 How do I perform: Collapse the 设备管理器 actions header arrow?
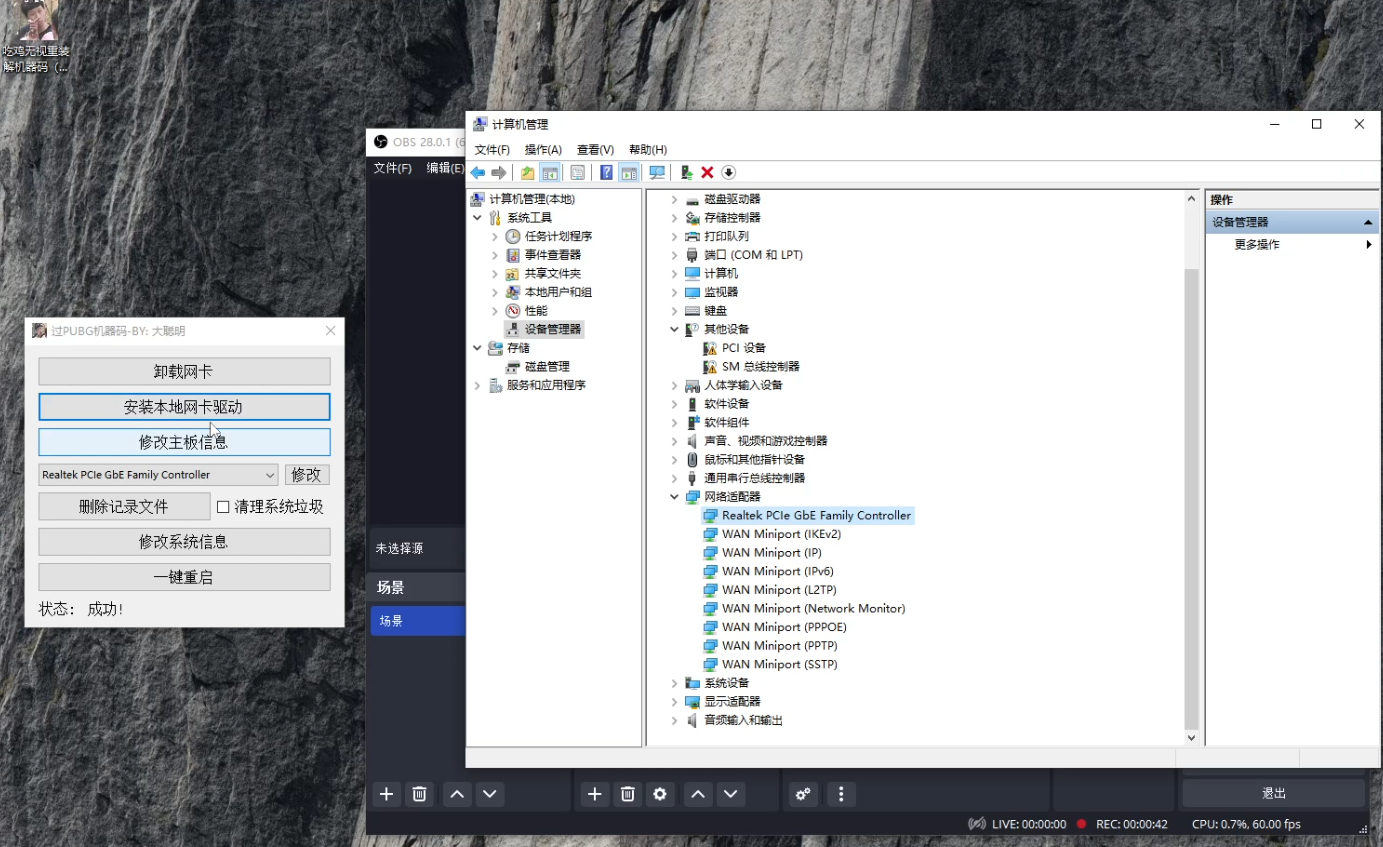(1368, 222)
